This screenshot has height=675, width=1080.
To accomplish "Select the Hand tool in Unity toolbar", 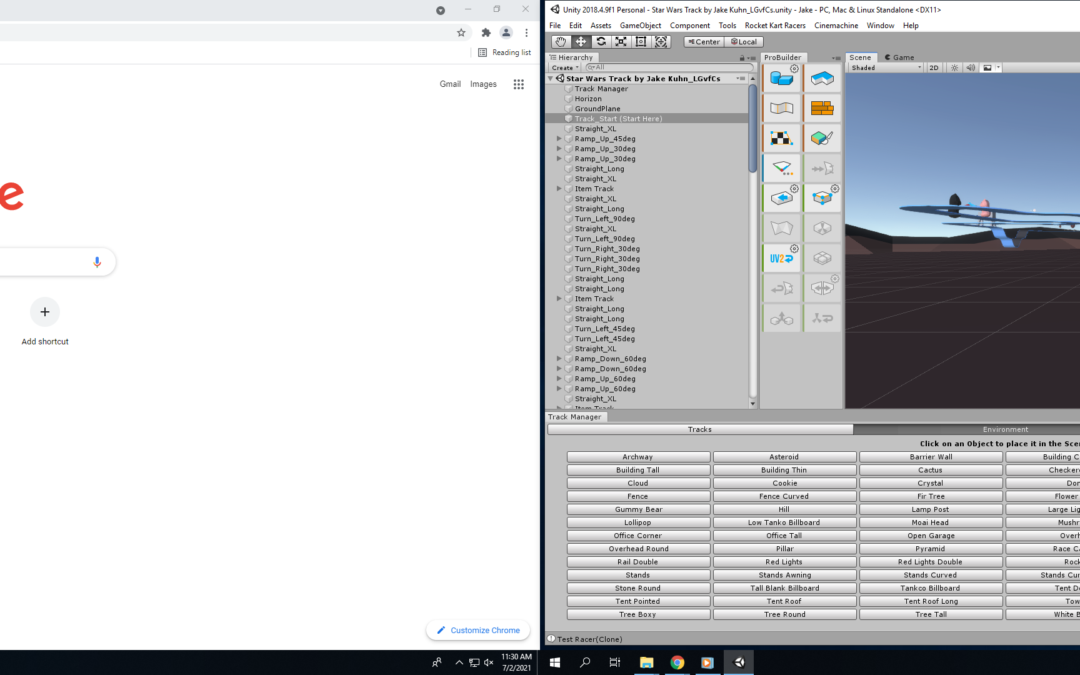I will pyautogui.click(x=561, y=42).
